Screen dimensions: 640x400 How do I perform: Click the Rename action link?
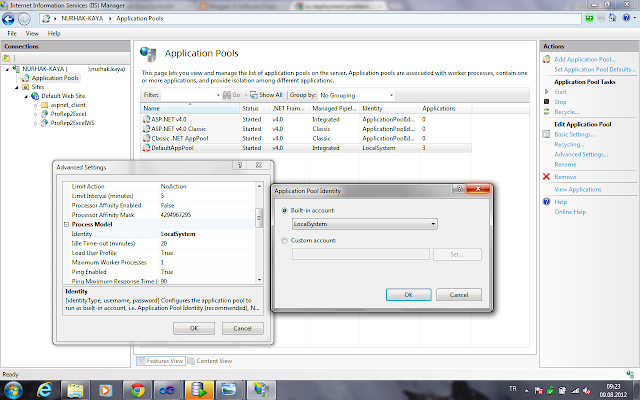[x=565, y=164]
